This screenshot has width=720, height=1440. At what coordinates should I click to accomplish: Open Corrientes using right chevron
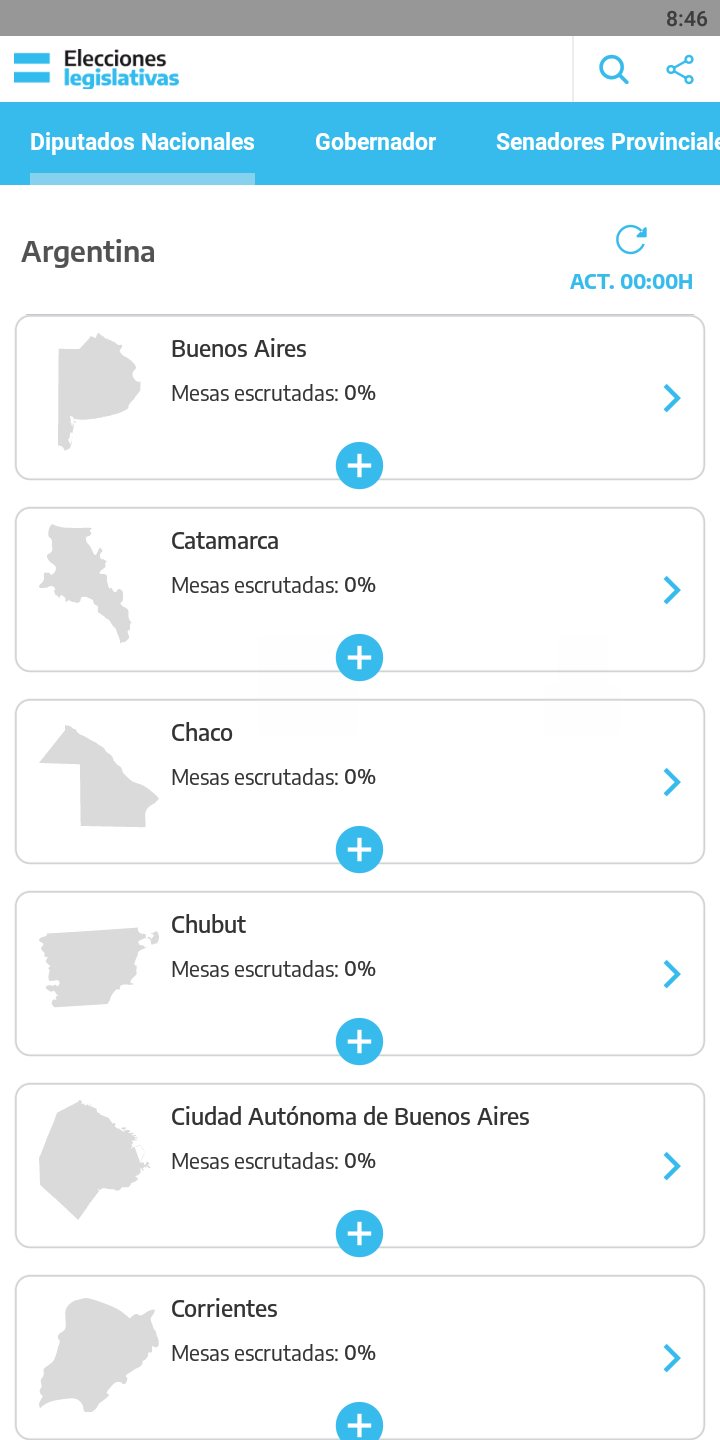point(672,1358)
